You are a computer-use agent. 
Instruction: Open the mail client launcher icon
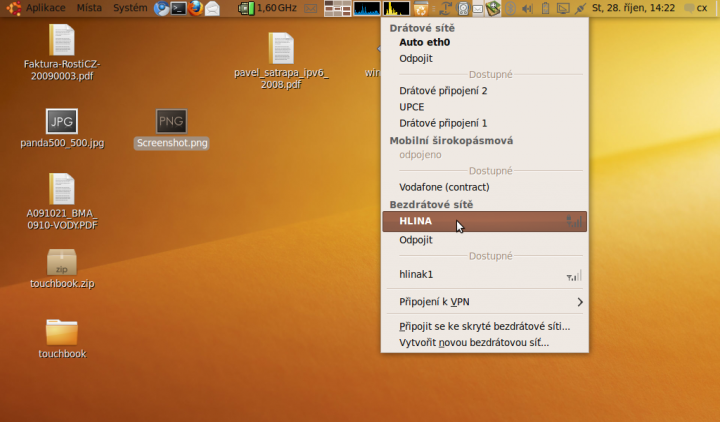212,8
